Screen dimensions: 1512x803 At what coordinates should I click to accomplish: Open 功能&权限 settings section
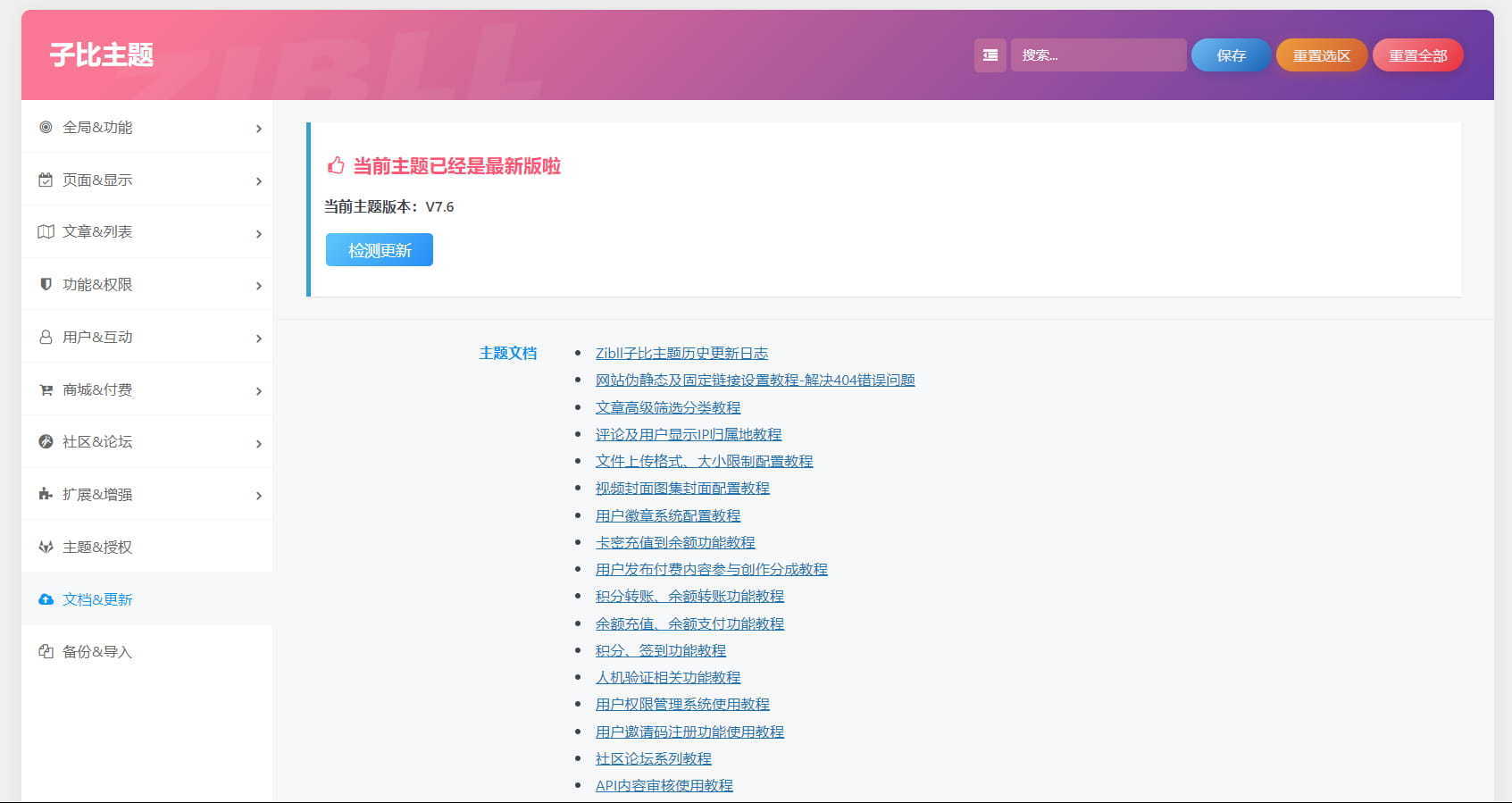[147, 284]
